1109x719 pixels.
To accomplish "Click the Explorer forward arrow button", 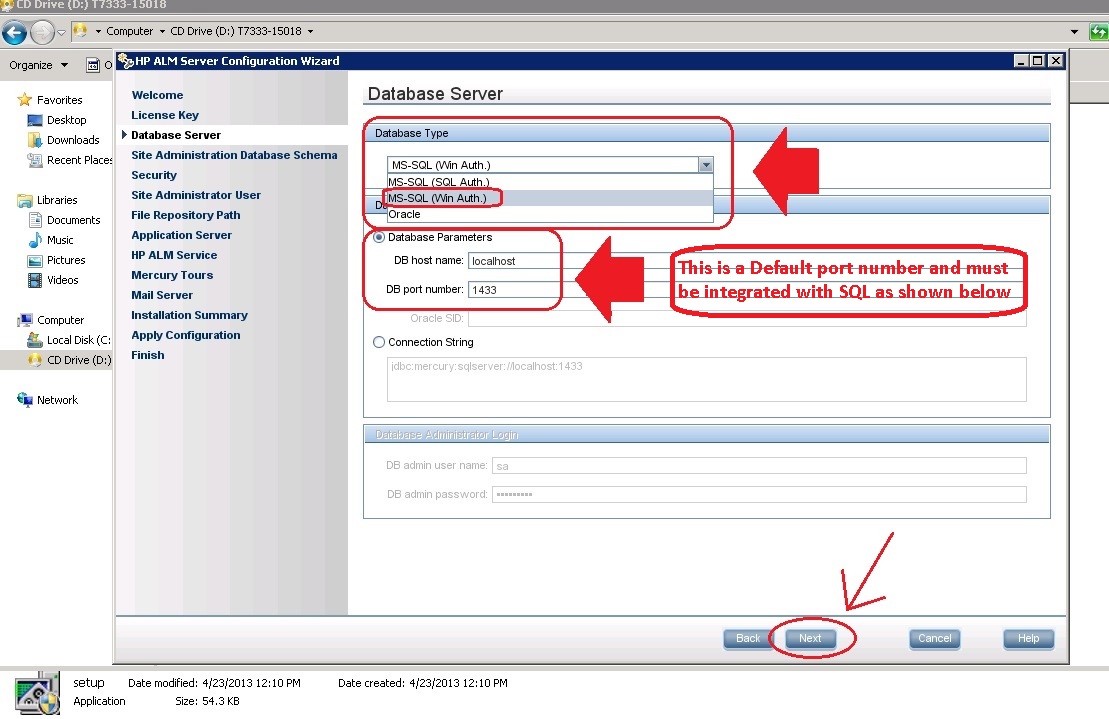I will [x=42, y=32].
